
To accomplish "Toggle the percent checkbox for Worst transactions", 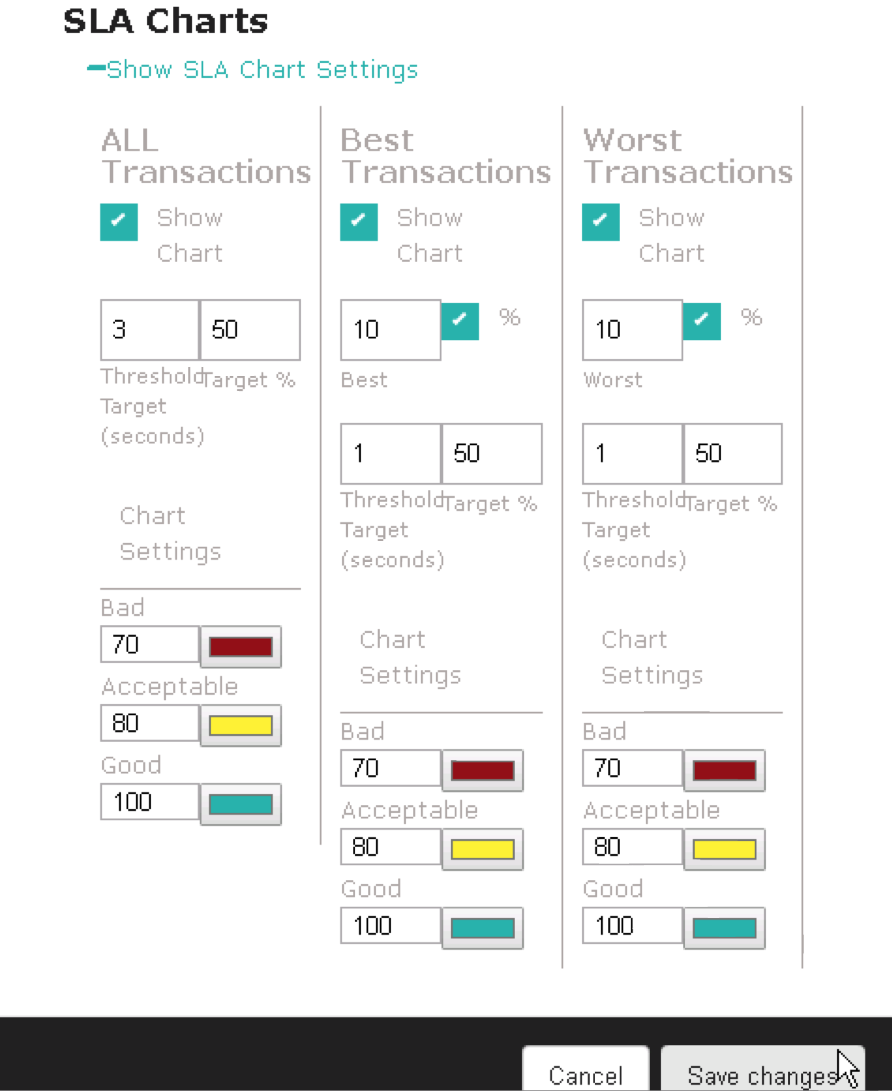I will 701,321.
